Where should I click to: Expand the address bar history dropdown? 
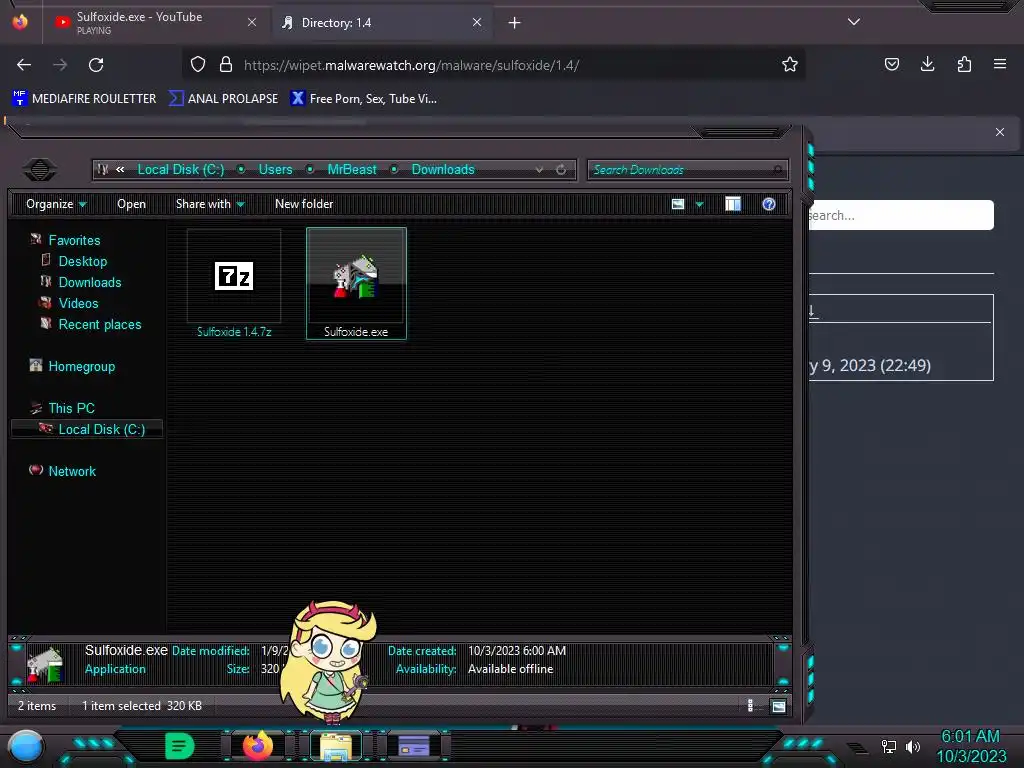pyautogui.click(x=539, y=170)
